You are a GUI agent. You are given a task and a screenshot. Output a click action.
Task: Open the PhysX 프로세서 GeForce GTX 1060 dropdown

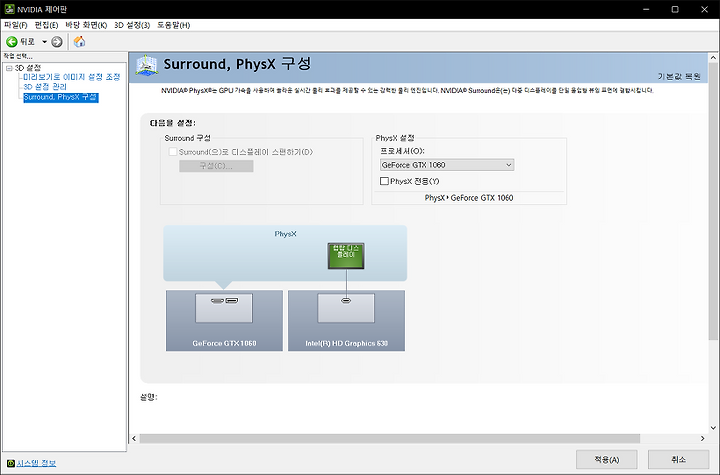pos(447,165)
